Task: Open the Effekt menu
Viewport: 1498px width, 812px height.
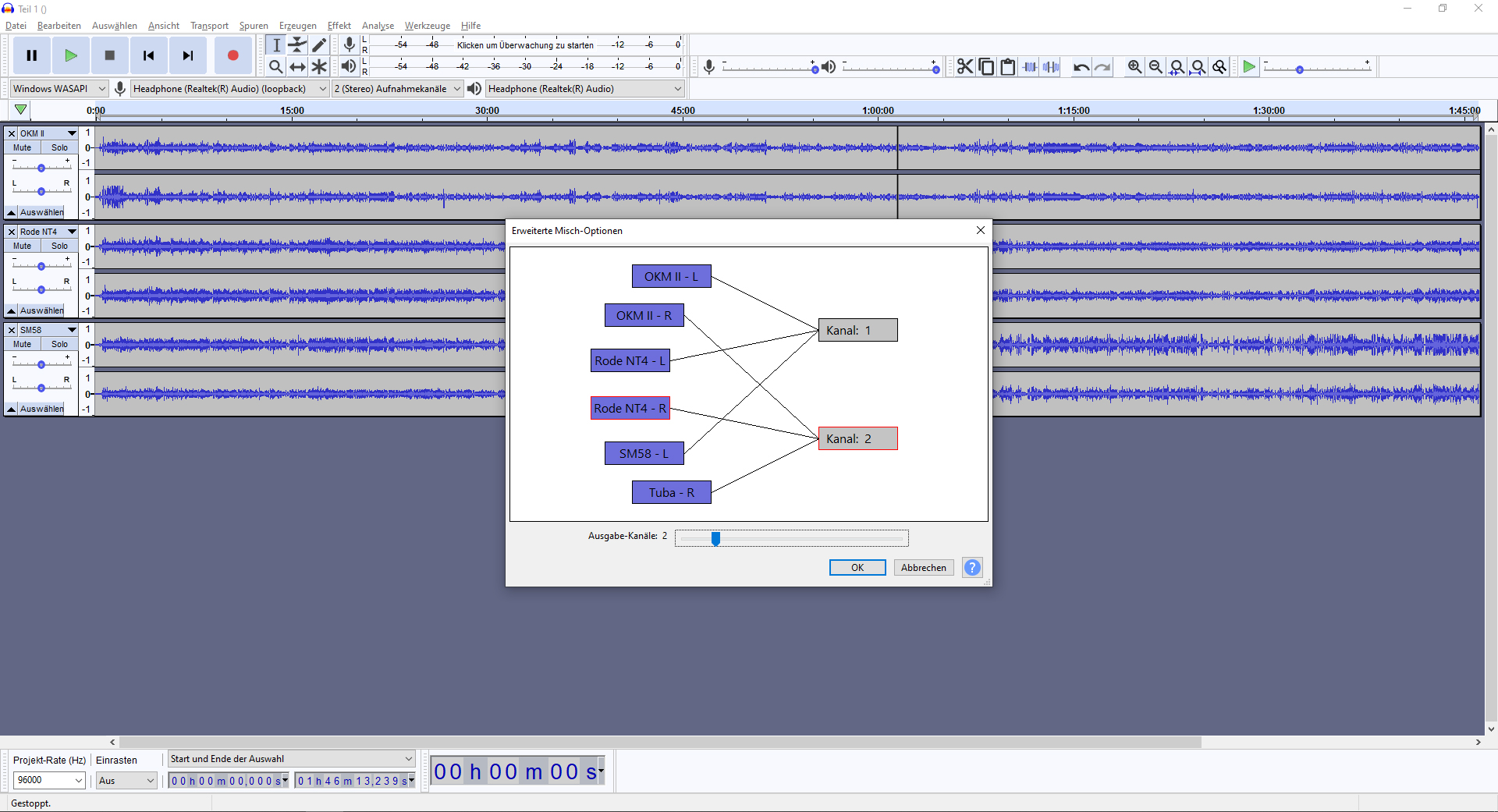Action: click(339, 26)
